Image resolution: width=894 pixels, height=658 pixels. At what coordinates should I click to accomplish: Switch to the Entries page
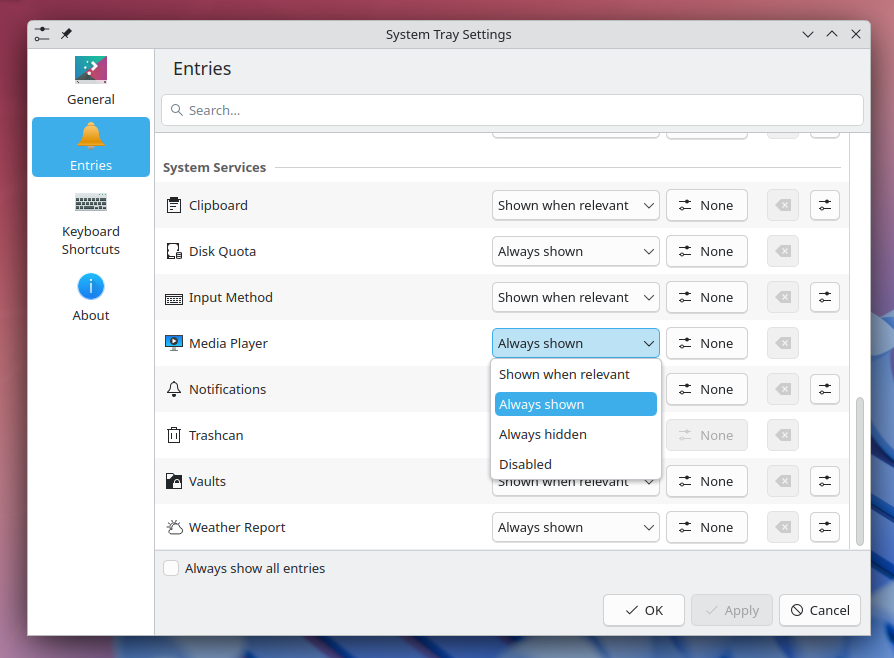91,147
